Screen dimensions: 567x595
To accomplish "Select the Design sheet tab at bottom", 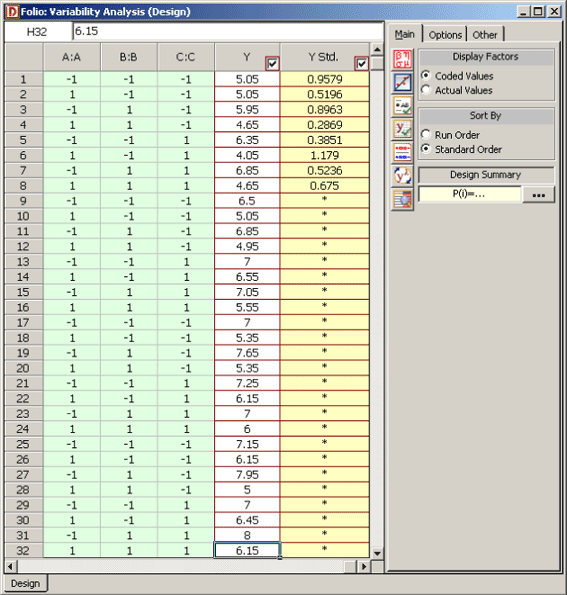I will 25,583.
